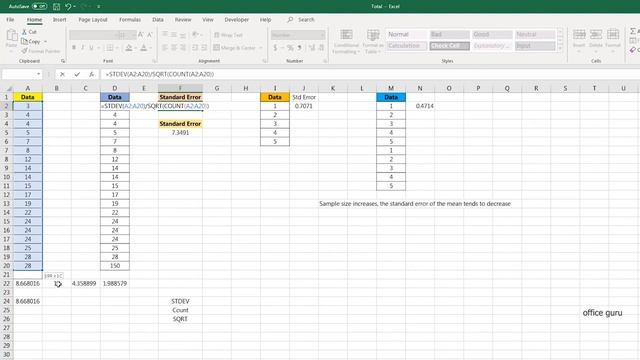The width and height of the screenshot is (640, 360).
Task: Click the Font Color button
Action: pos(143,48)
